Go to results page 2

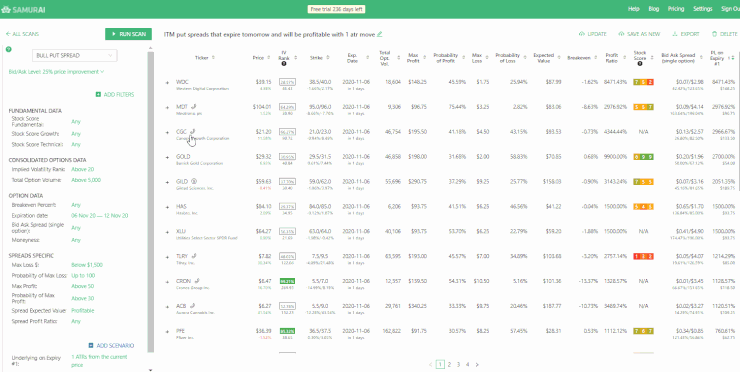449,364
